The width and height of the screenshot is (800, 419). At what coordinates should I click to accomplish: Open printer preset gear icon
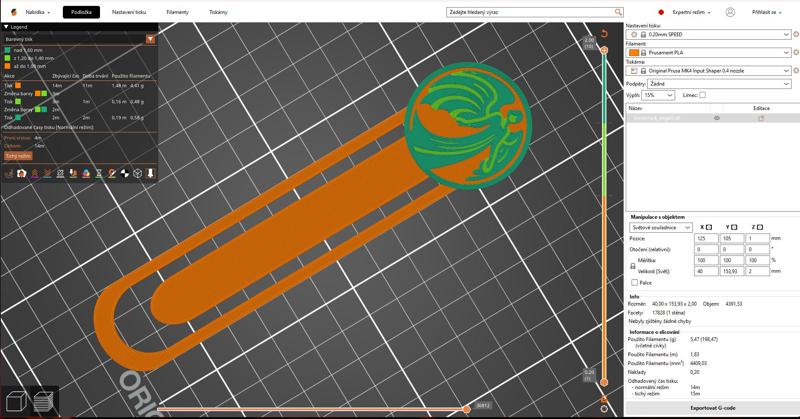pos(796,70)
